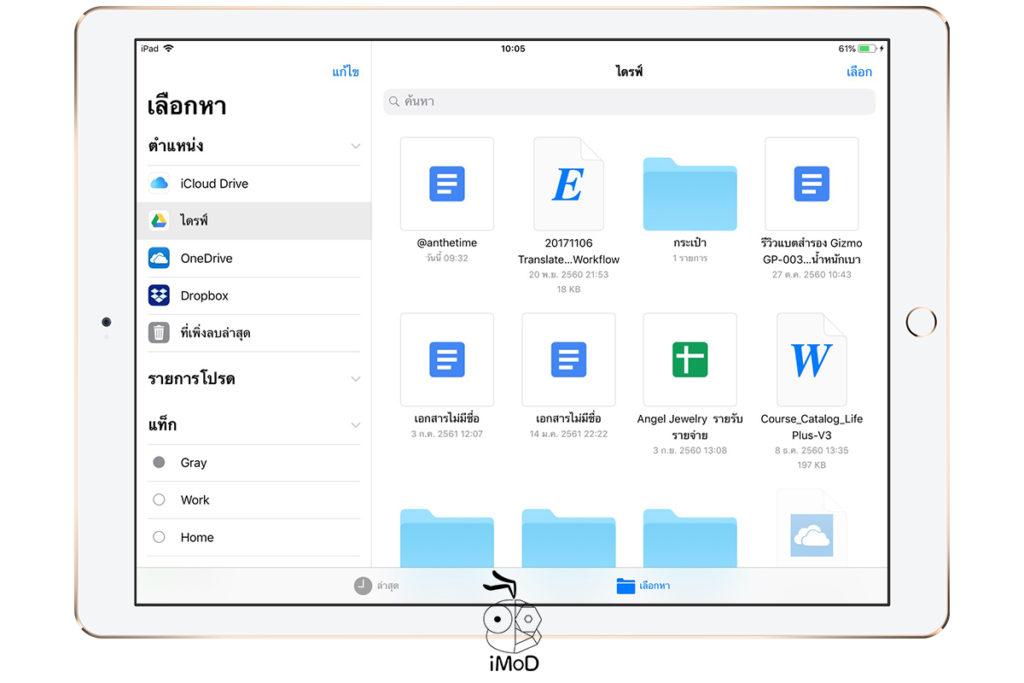Expand the รายการโปรด favorites section
Image resolution: width=1024 pixels, height=683 pixels.
(356, 379)
